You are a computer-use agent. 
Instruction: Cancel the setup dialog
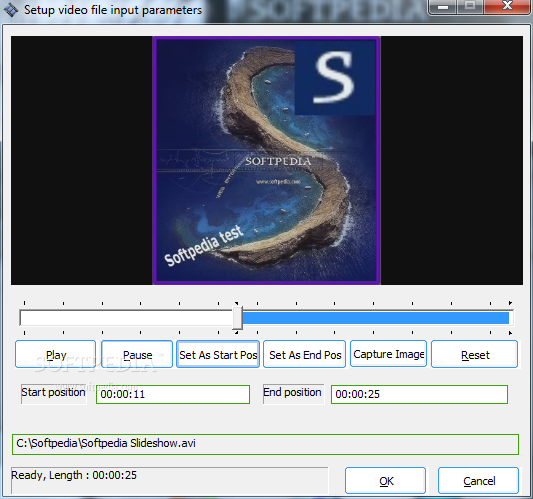(x=479, y=480)
